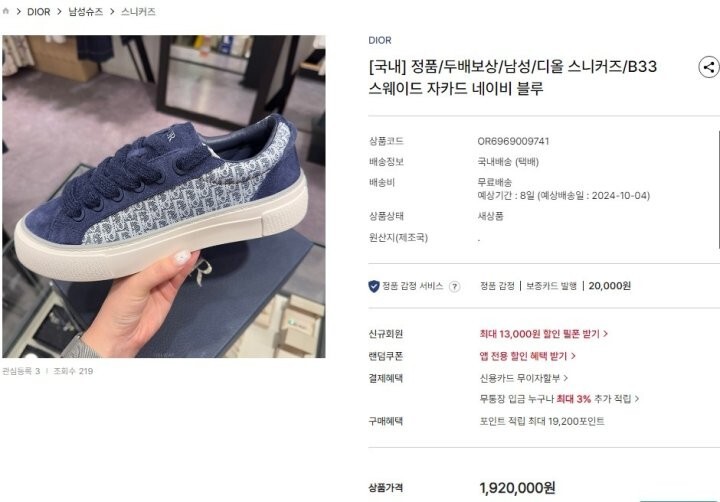
Task: Click the 1,920,000원 price
Action: [518, 488]
